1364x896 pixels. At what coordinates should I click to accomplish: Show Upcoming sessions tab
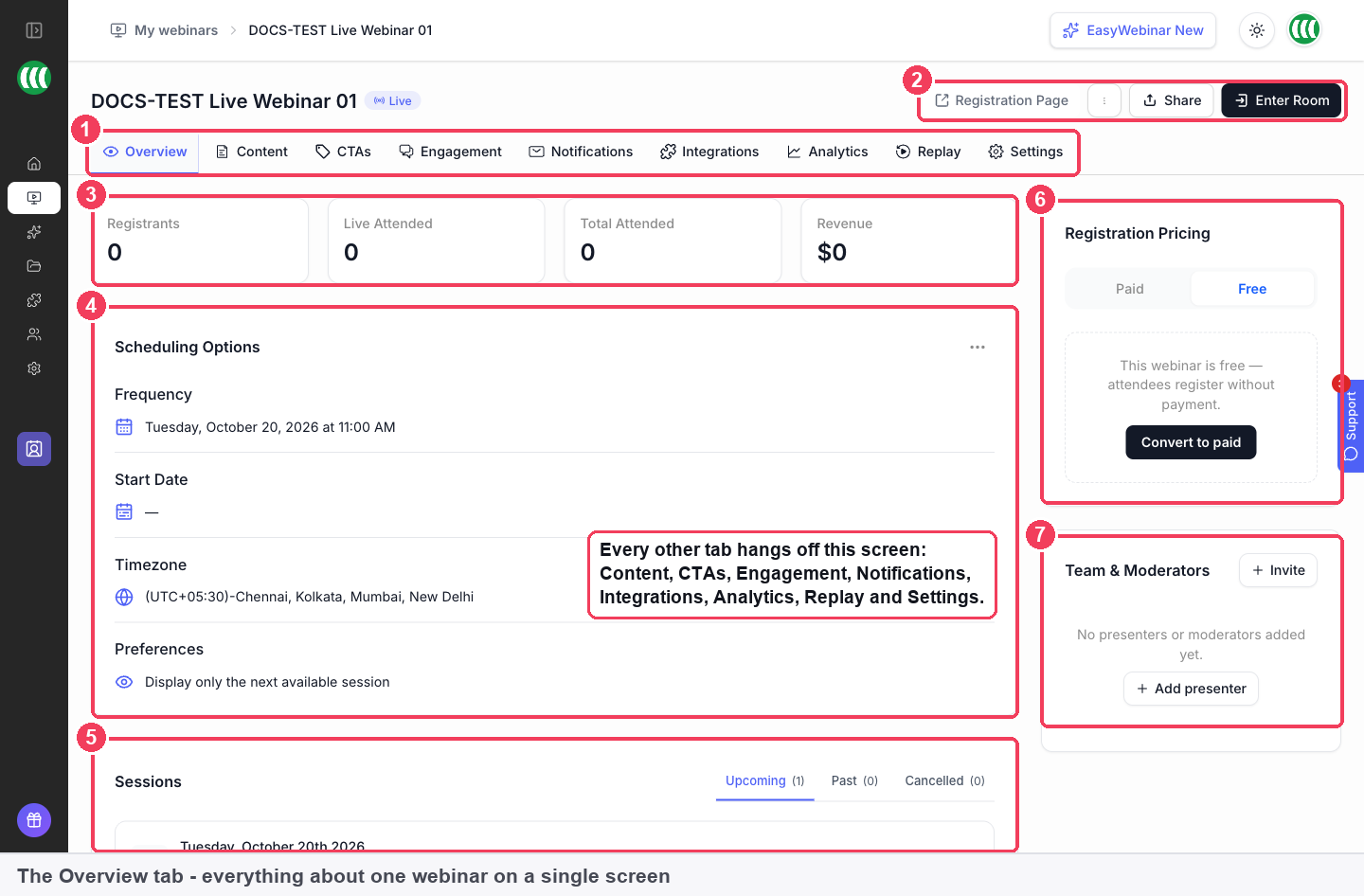click(x=764, y=781)
